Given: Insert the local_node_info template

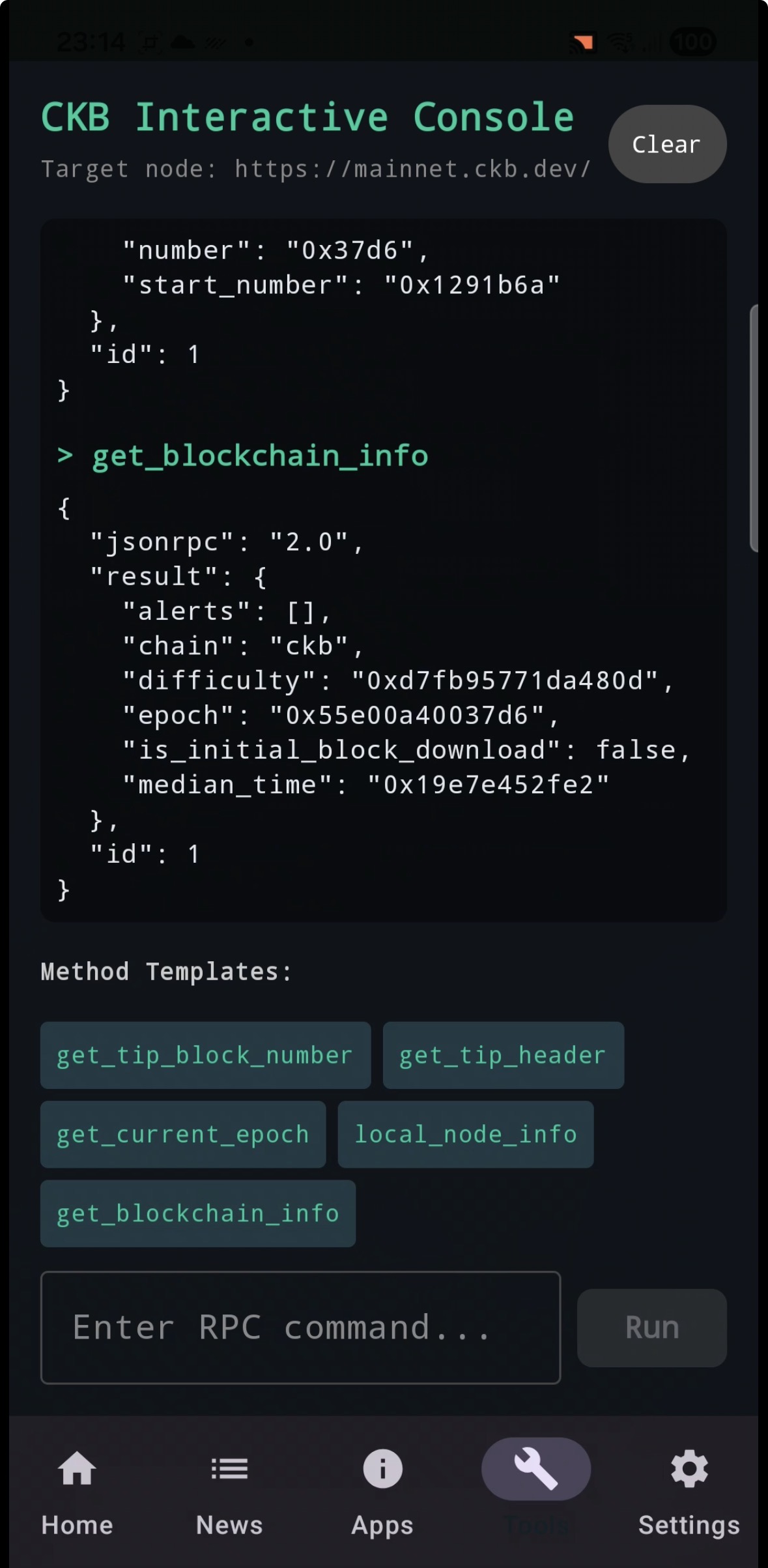Looking at the screenshot, I should 466,1134.
